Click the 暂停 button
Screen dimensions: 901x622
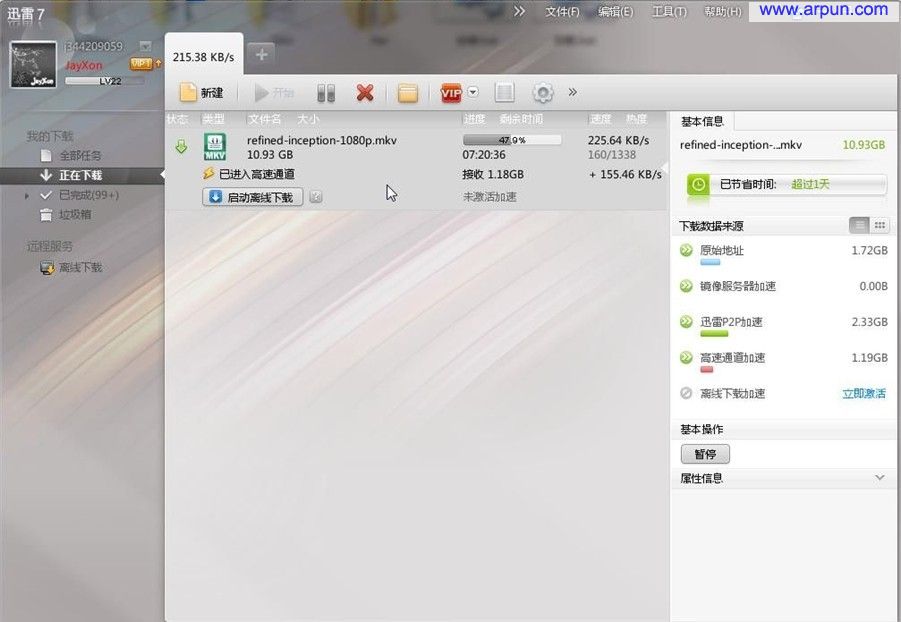click(705, 454)
